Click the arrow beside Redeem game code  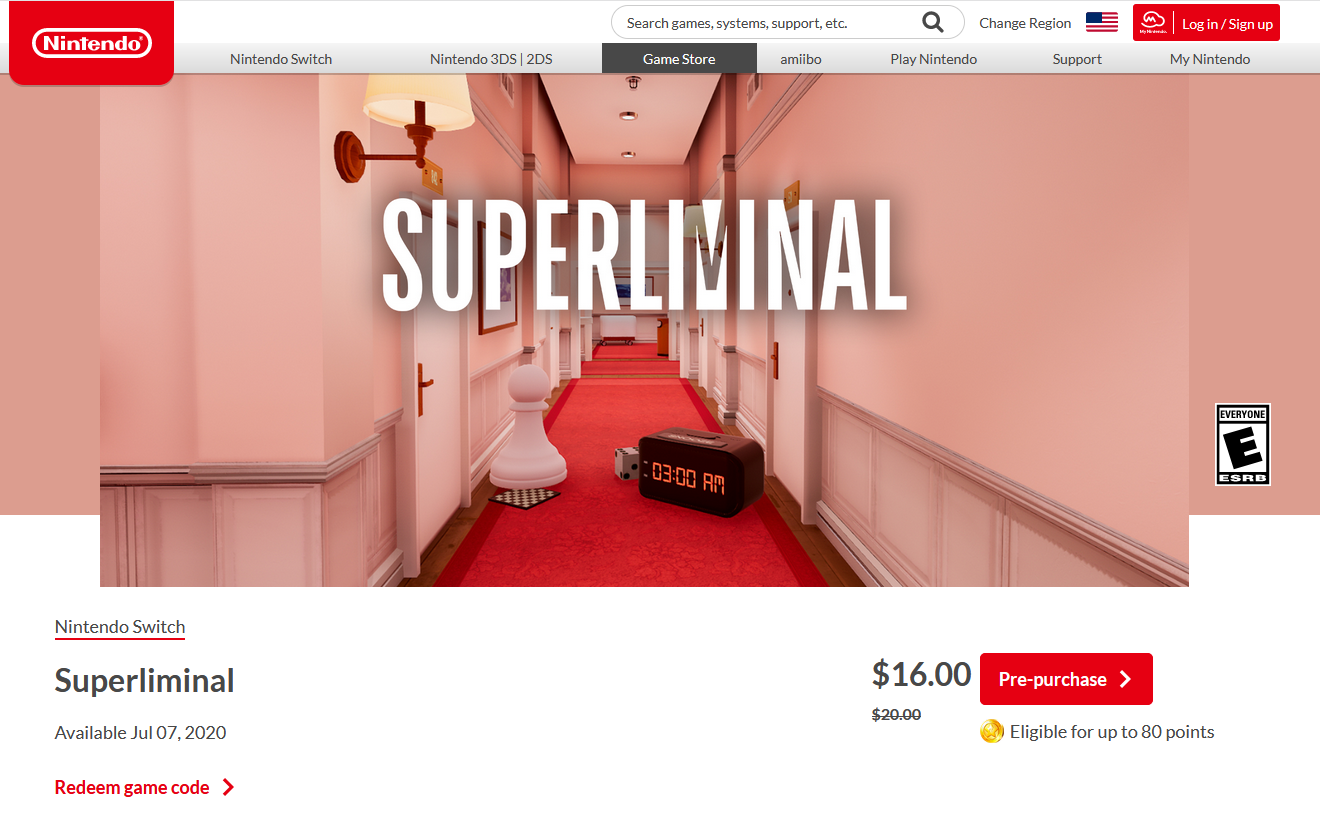click(x=228, y=788)
